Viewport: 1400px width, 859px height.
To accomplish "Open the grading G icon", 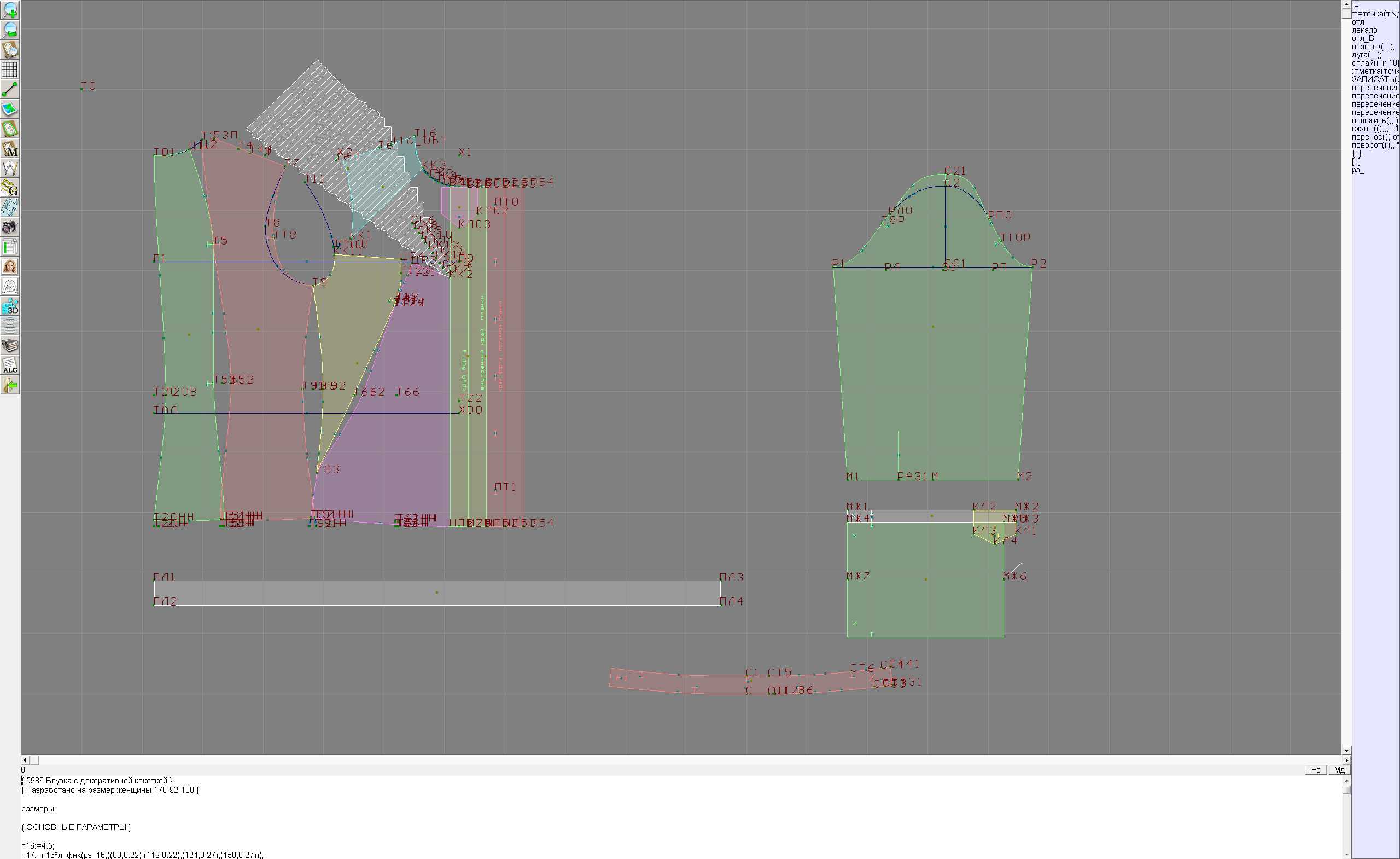I will tap(10, 188).
